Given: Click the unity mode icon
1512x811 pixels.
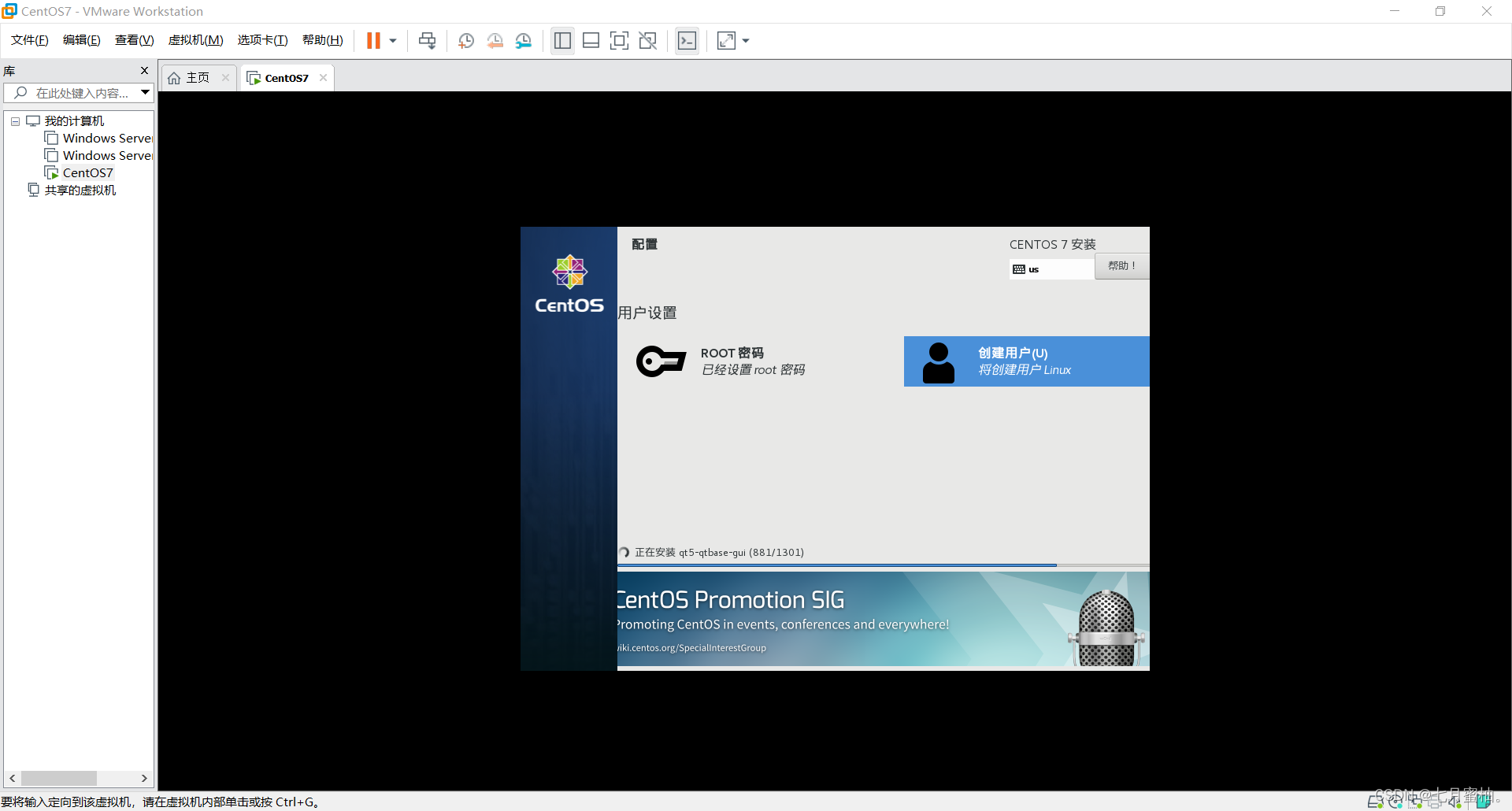Looking at the screenshot, I should (648, 40).
